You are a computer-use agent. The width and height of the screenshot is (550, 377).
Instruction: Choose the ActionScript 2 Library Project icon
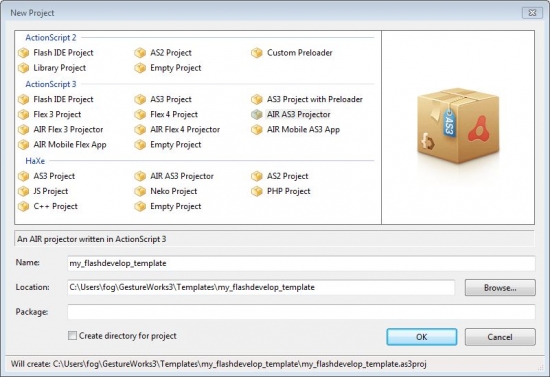tap(24, 68)
